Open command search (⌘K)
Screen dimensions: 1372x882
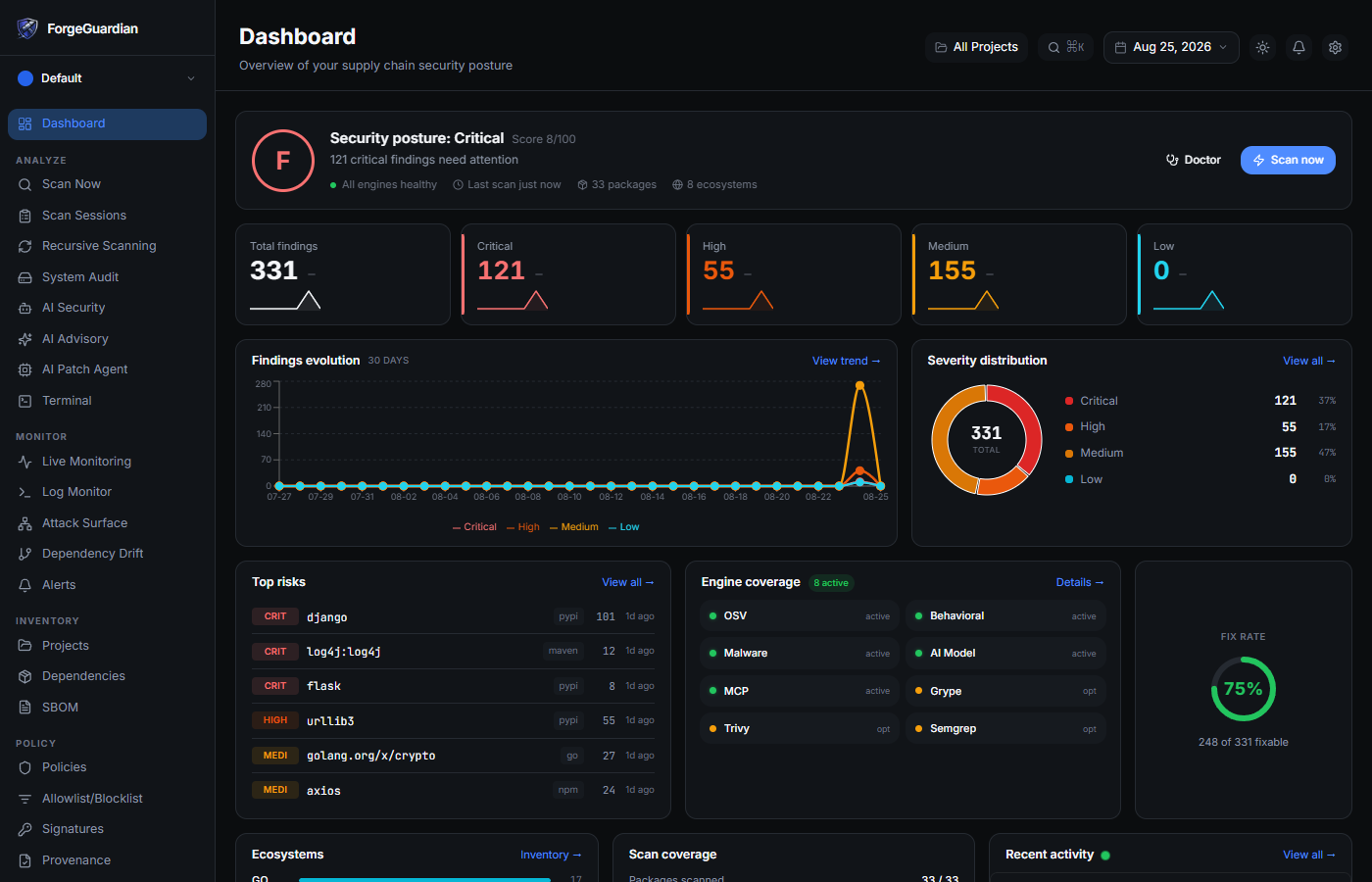1066,47
